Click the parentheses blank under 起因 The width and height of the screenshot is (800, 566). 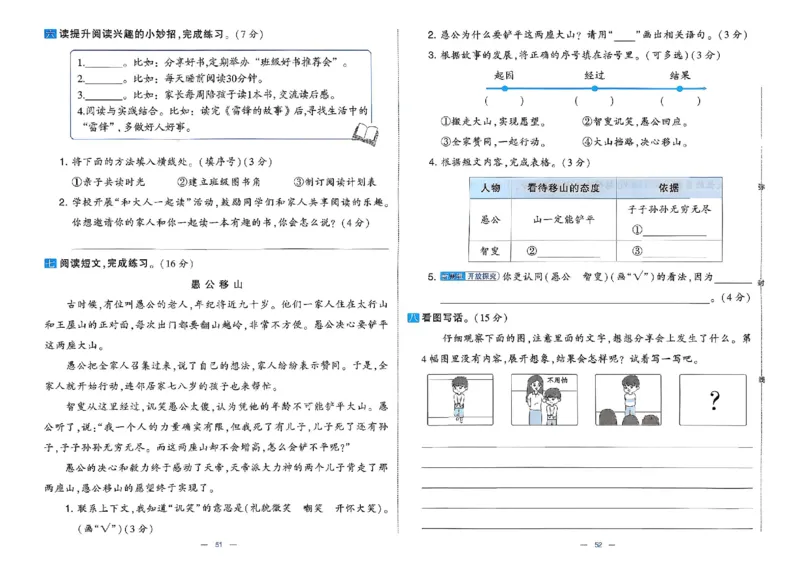coord(504,101)
